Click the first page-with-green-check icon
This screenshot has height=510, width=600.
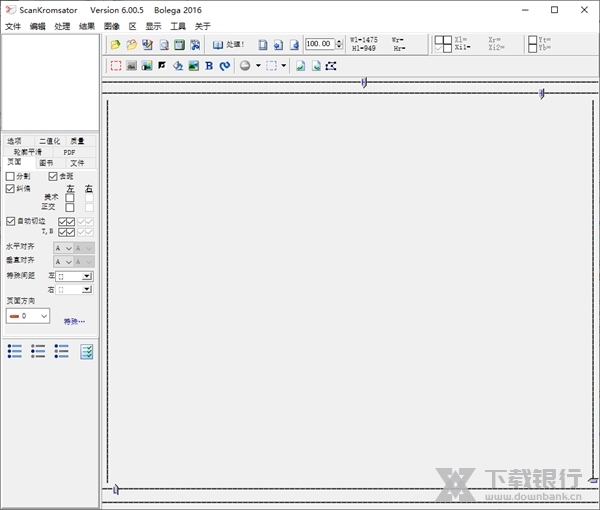click(x=300, y=66)
